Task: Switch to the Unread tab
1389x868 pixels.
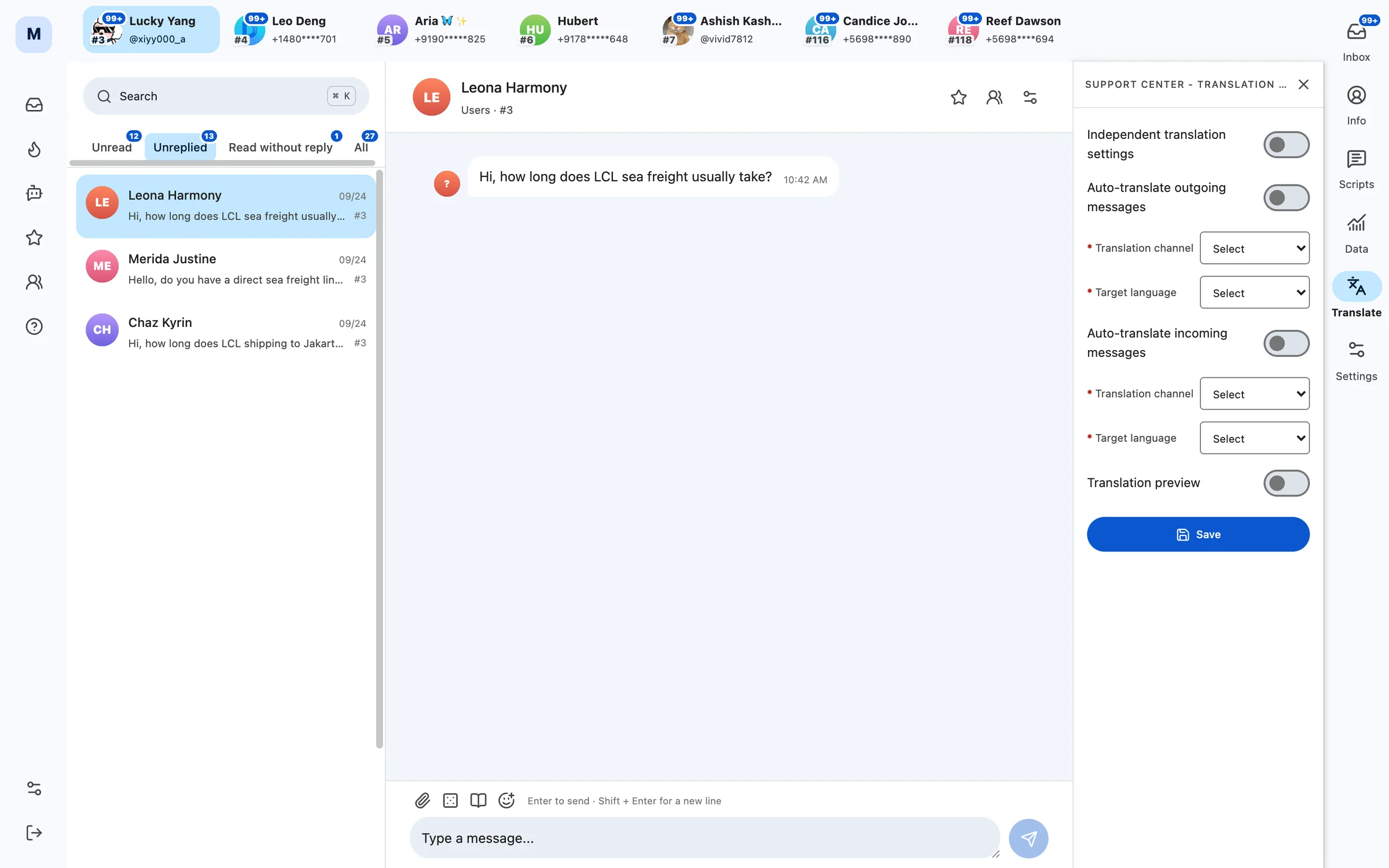Action: [112, 147]
